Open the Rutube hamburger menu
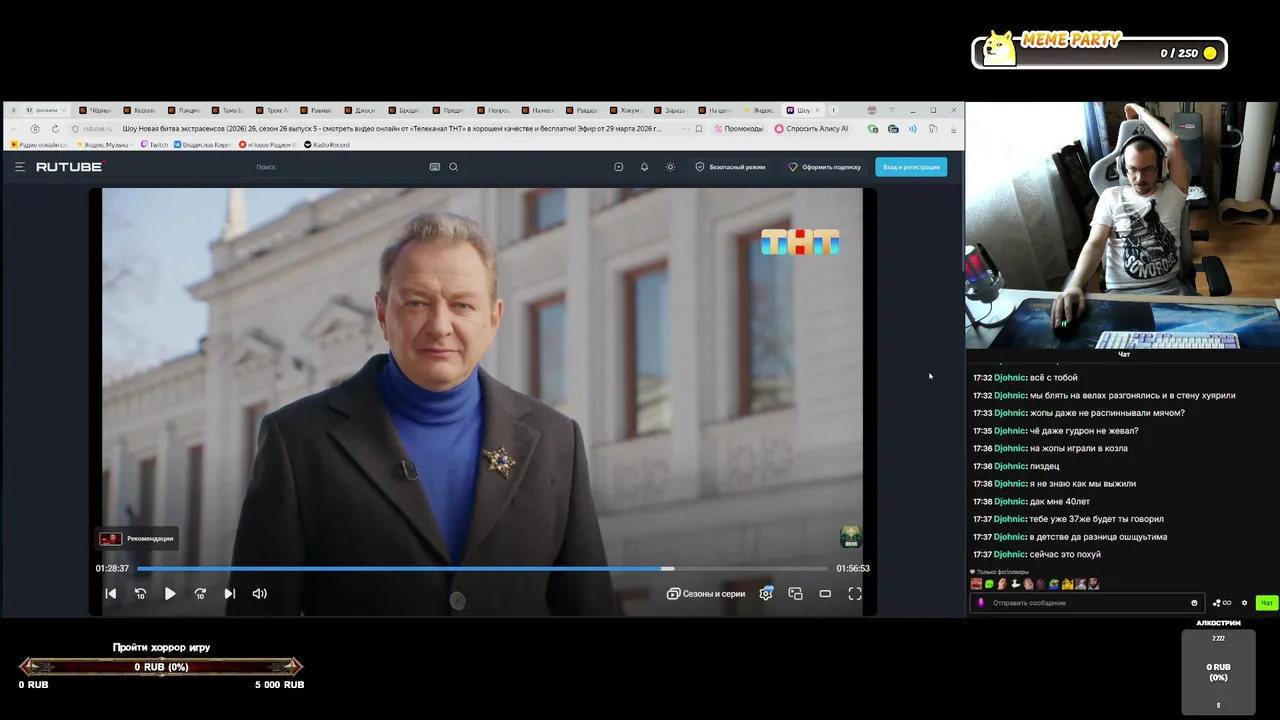The width and height of the screenshot is (1280, 720). point(19,167)
